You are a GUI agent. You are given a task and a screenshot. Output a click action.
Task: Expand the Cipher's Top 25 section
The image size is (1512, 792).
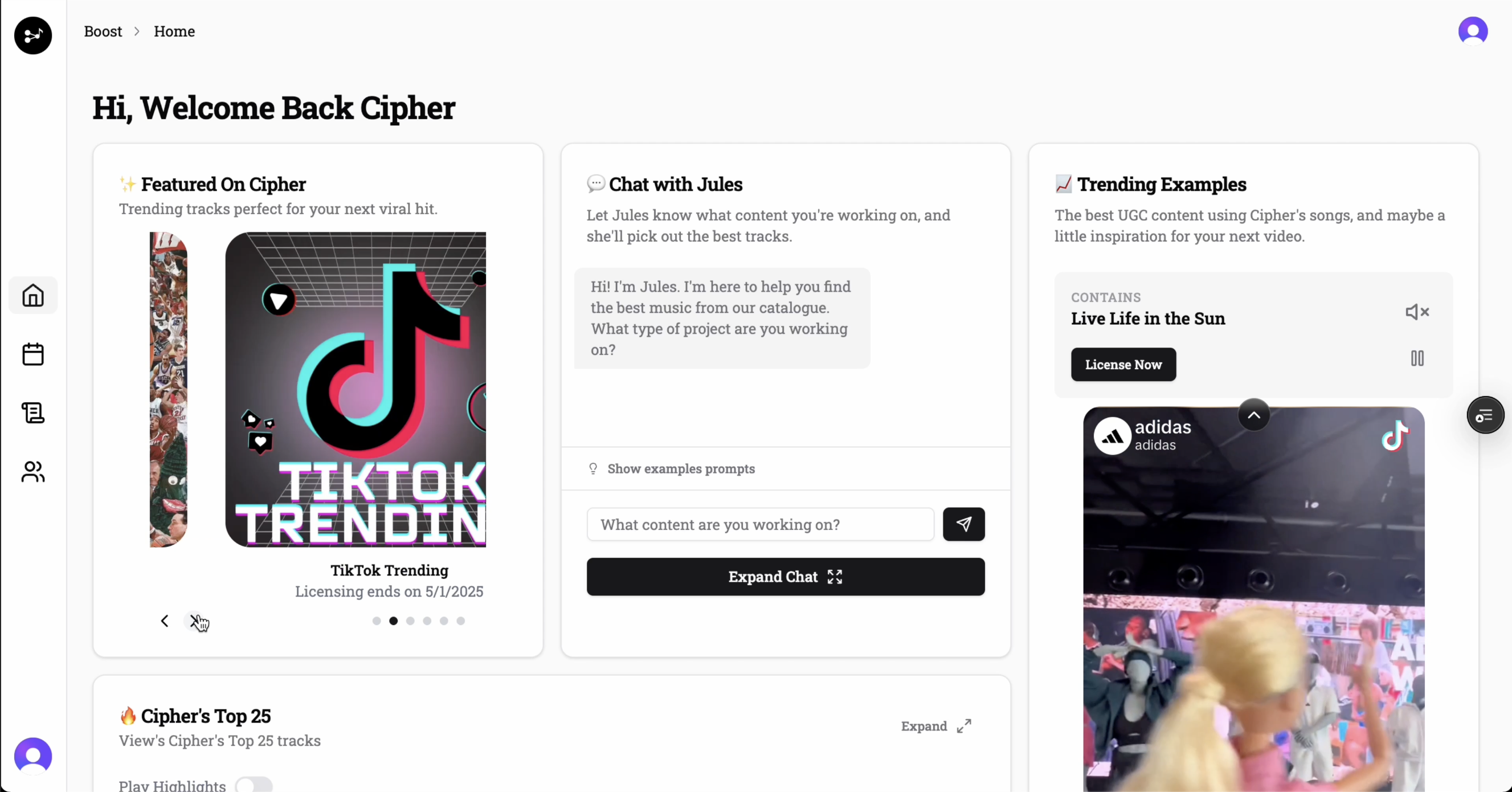coord(936,726)
